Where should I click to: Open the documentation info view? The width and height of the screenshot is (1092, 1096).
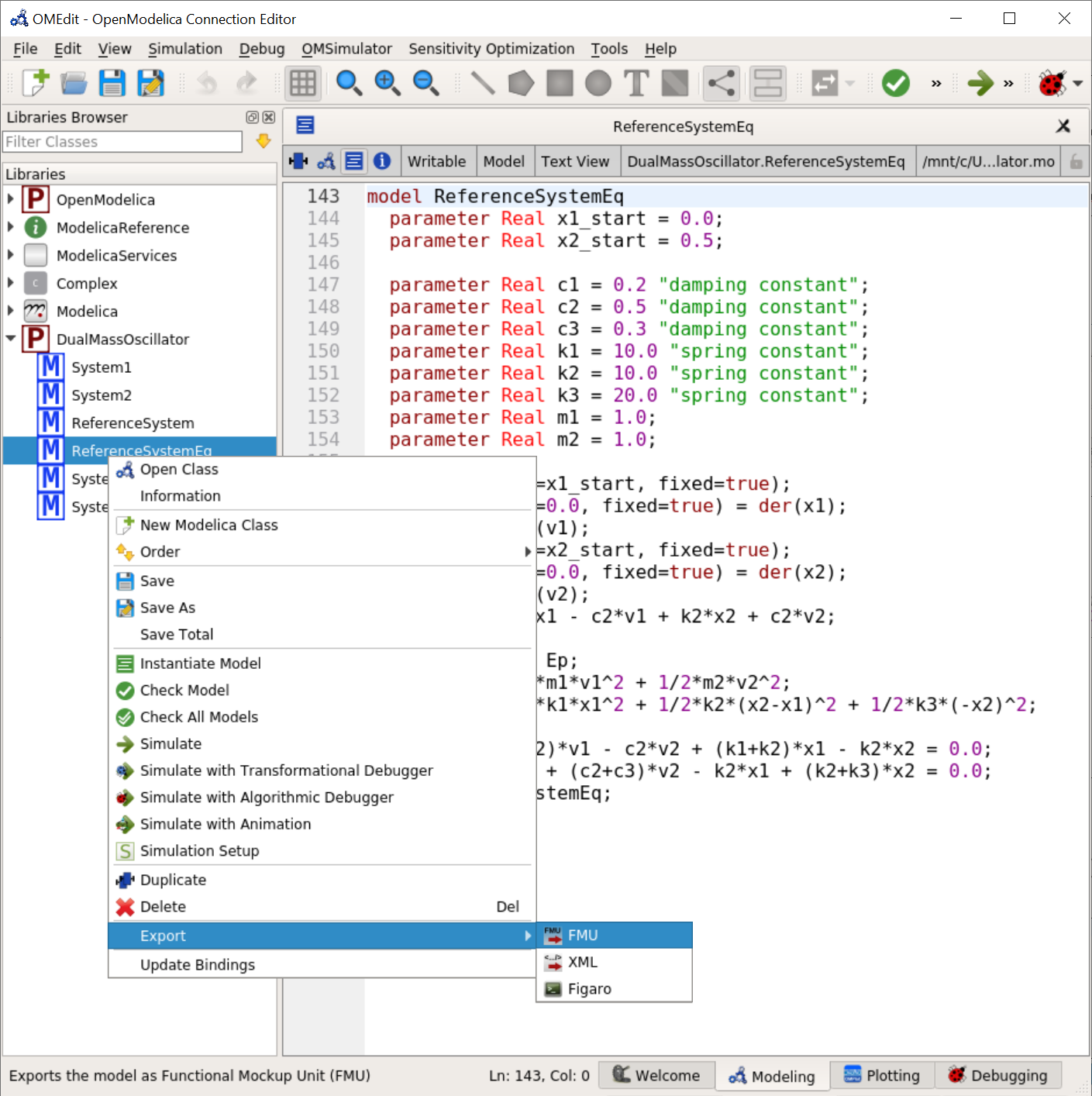click(382, 161)
